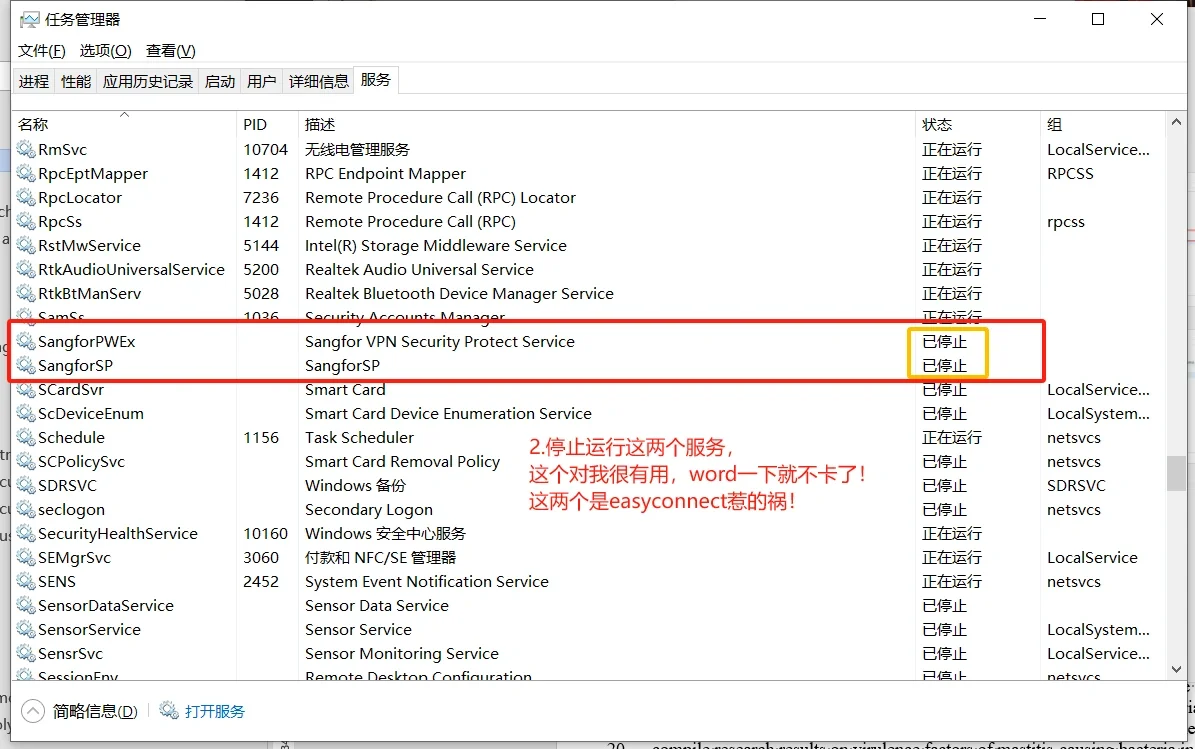This screenshot has height=749, width=1195.
Task: Open the 文件(F) menu
Action: click(42, 51)
